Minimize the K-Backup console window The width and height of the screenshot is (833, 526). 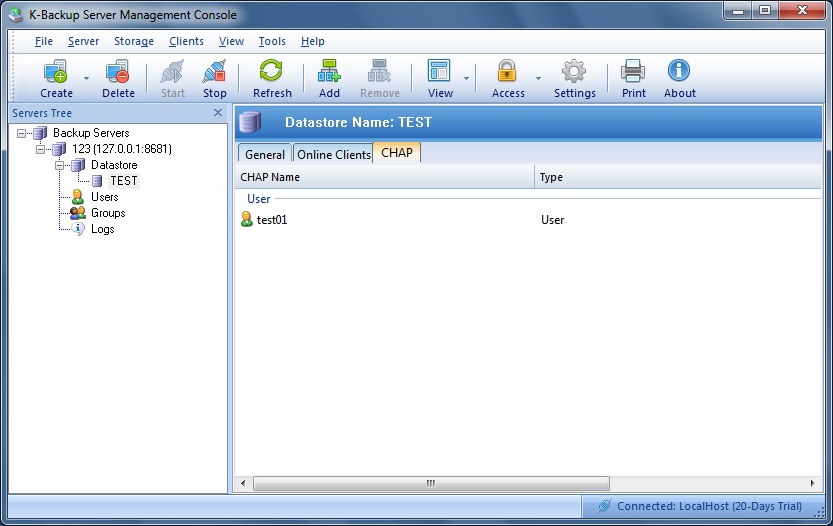click(738, 11)
